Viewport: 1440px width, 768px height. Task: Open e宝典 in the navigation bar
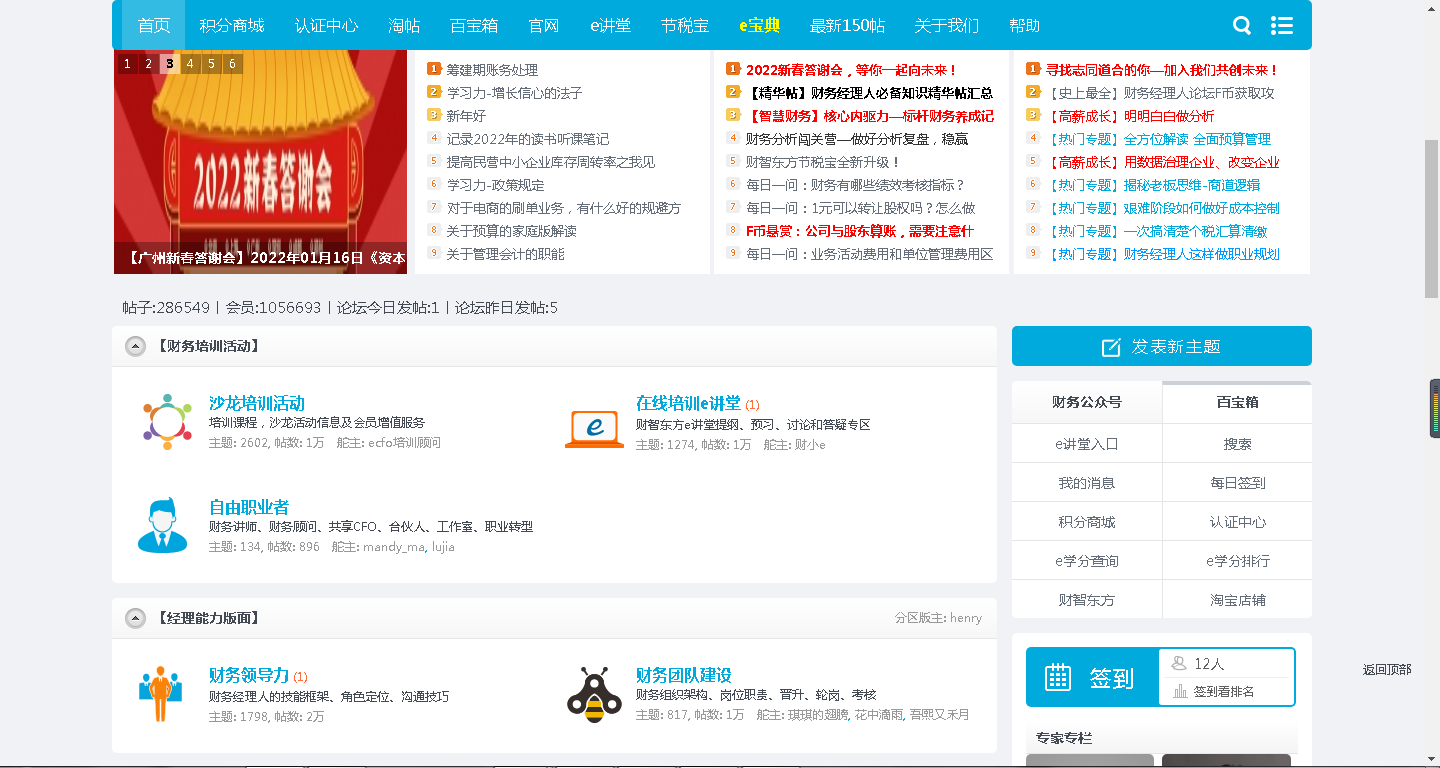click(759, 26)
